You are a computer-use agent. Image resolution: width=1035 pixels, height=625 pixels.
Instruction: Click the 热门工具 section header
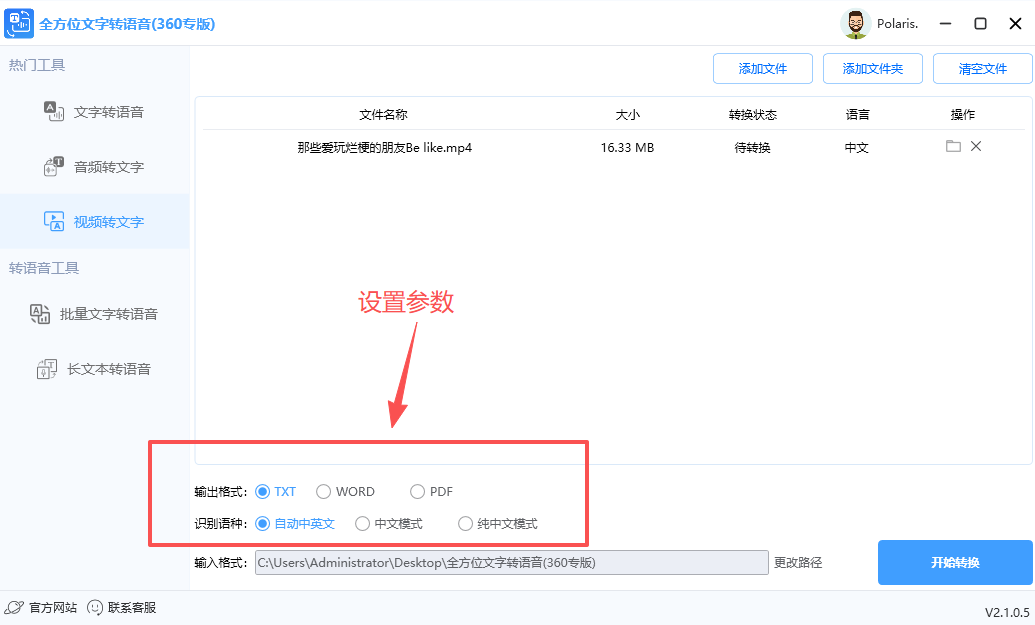[38, 63]
